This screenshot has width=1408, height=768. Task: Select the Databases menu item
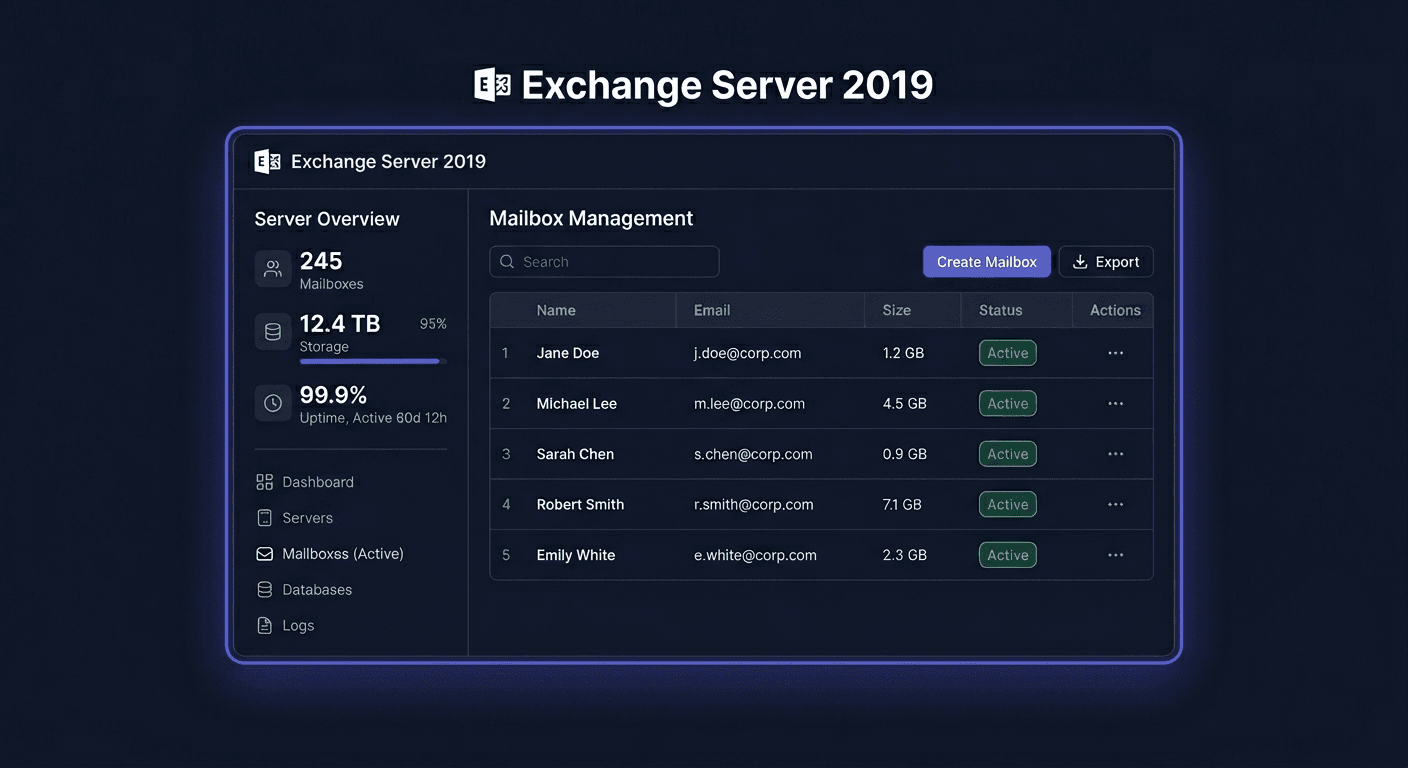[x=316, y=589]
